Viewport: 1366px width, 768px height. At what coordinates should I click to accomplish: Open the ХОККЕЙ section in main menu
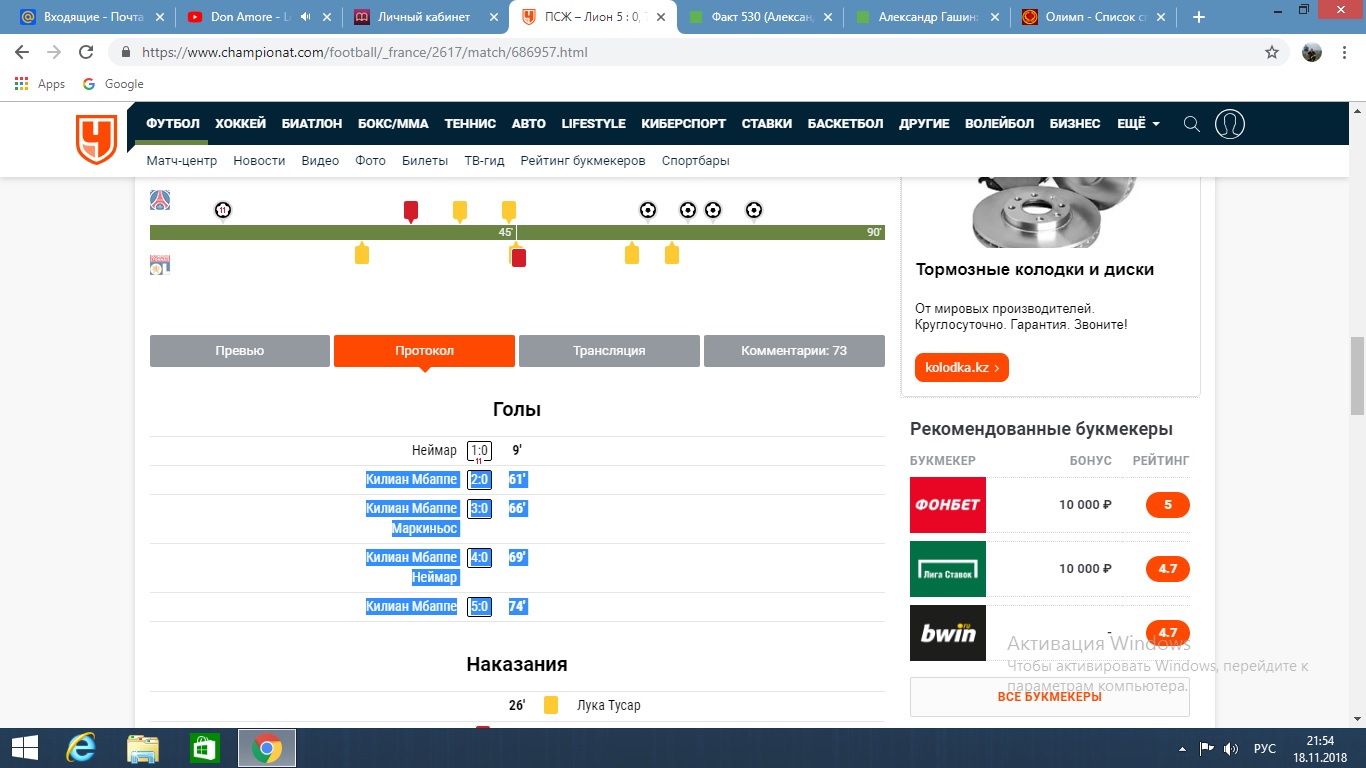[240, 124]
